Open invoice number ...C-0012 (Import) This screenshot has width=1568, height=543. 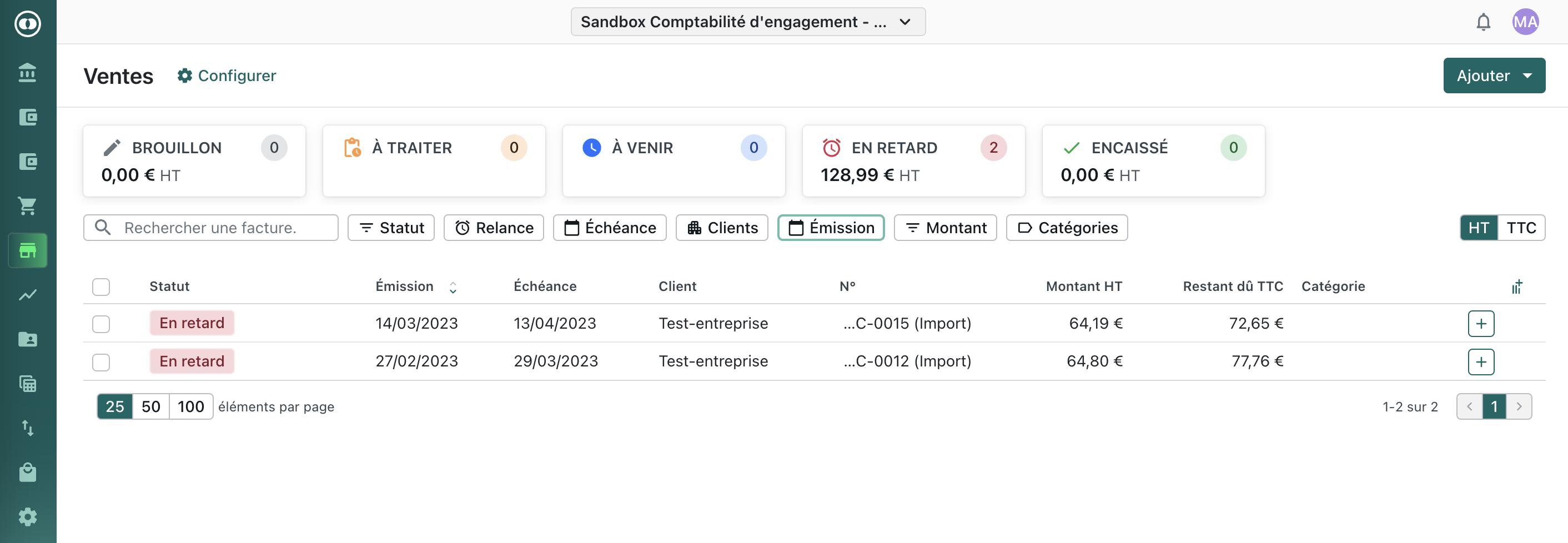point(907,361)
